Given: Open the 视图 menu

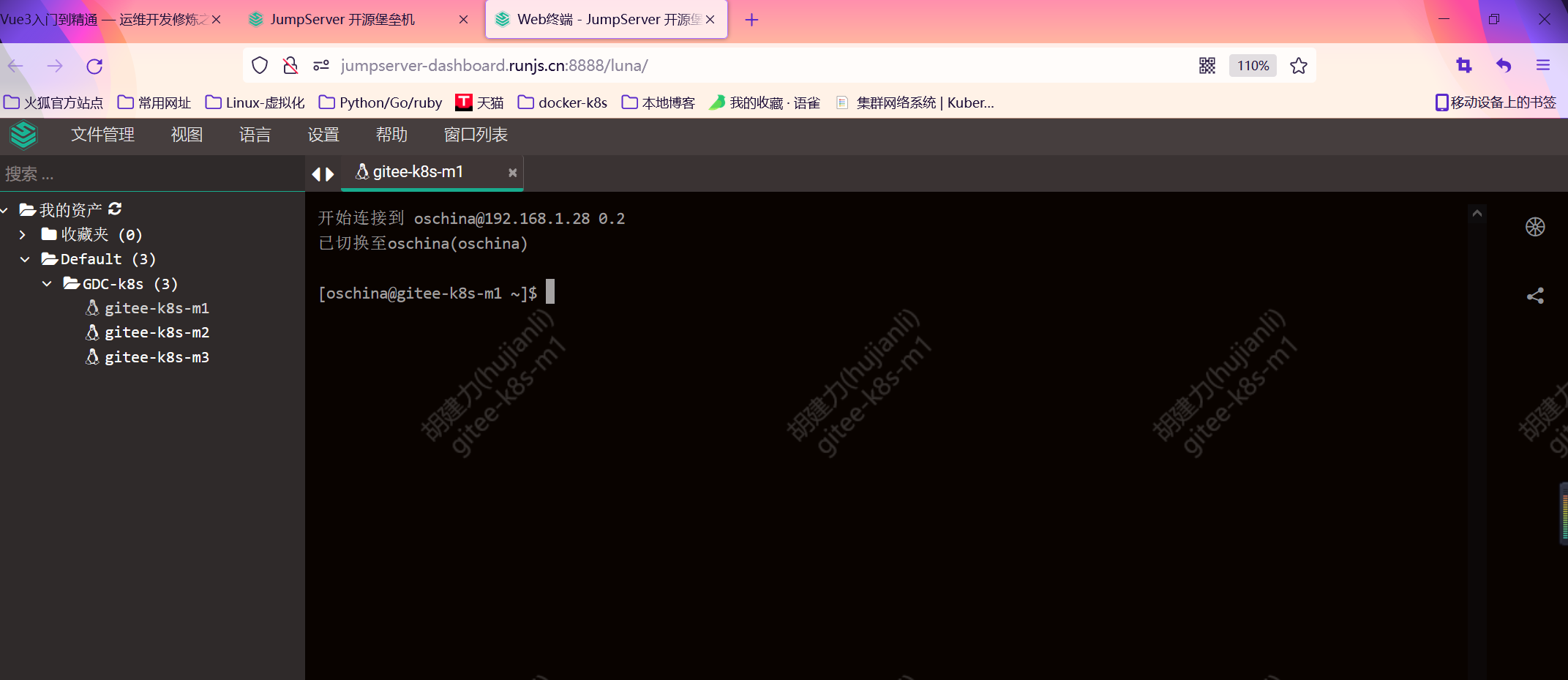Looking at the screenshot, I should point(187,135).
